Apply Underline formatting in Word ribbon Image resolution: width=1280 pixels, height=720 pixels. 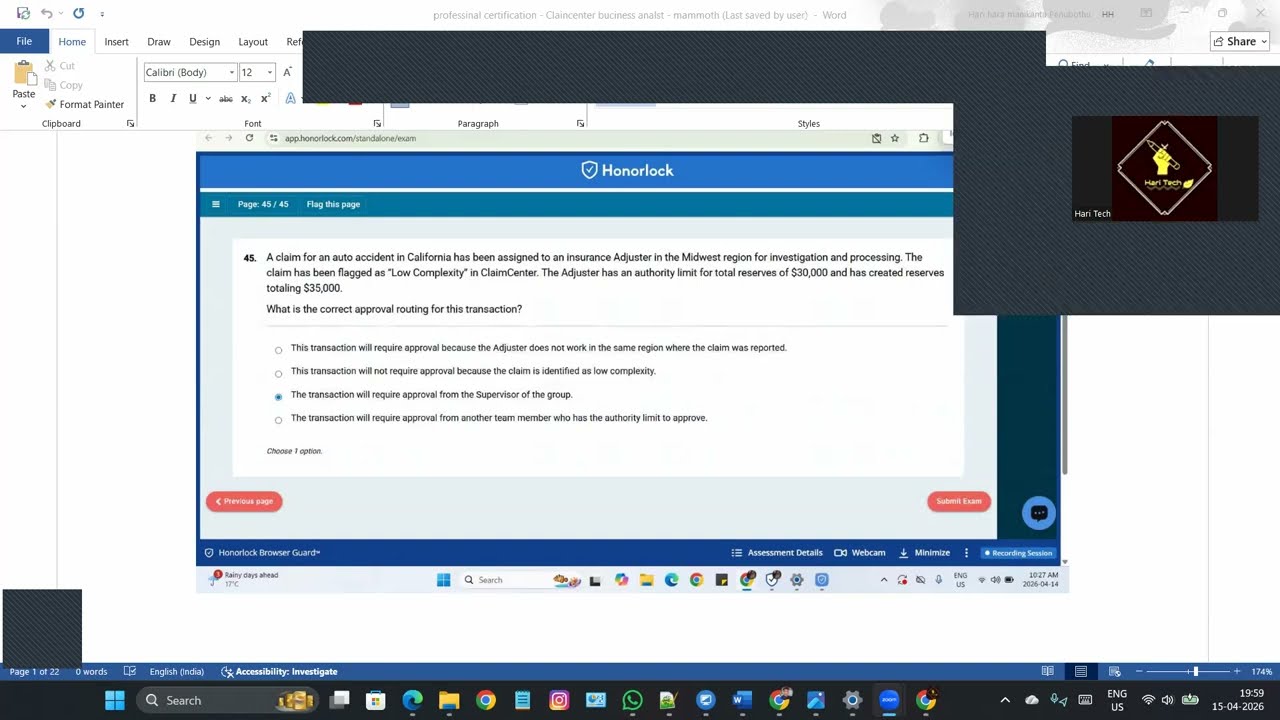pyautogui.click(x=192, y=98)
